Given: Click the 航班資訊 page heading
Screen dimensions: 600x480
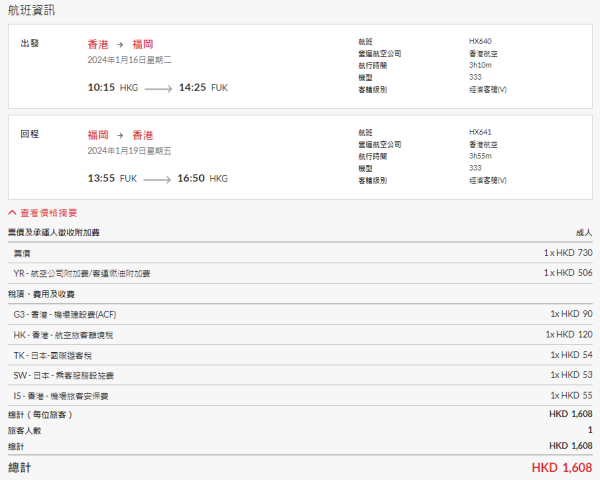Looking at the screenshot, I should (32, 11).
